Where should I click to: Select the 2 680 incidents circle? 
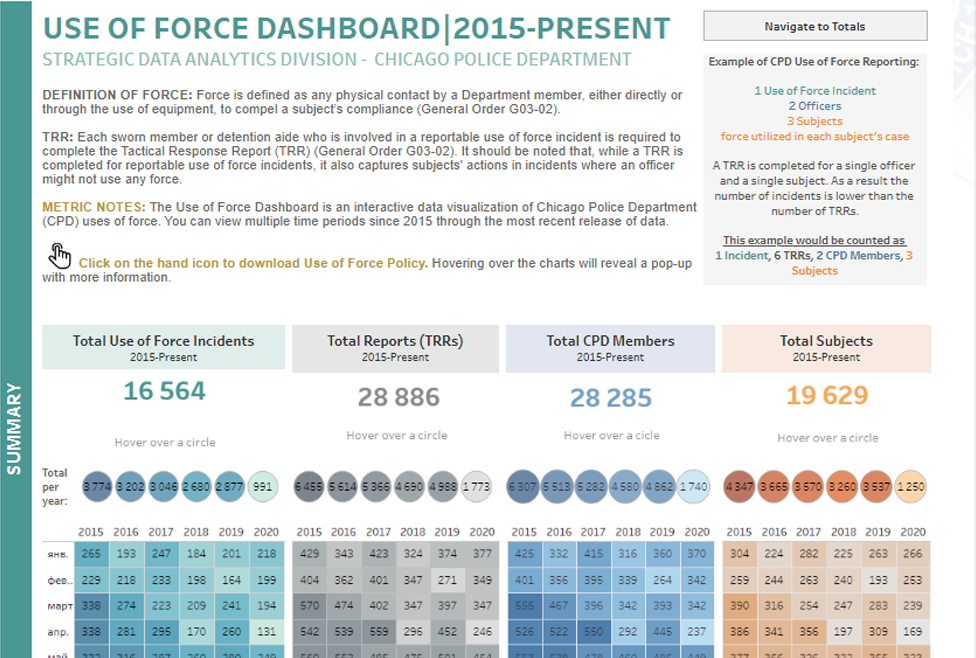(196, 487)
